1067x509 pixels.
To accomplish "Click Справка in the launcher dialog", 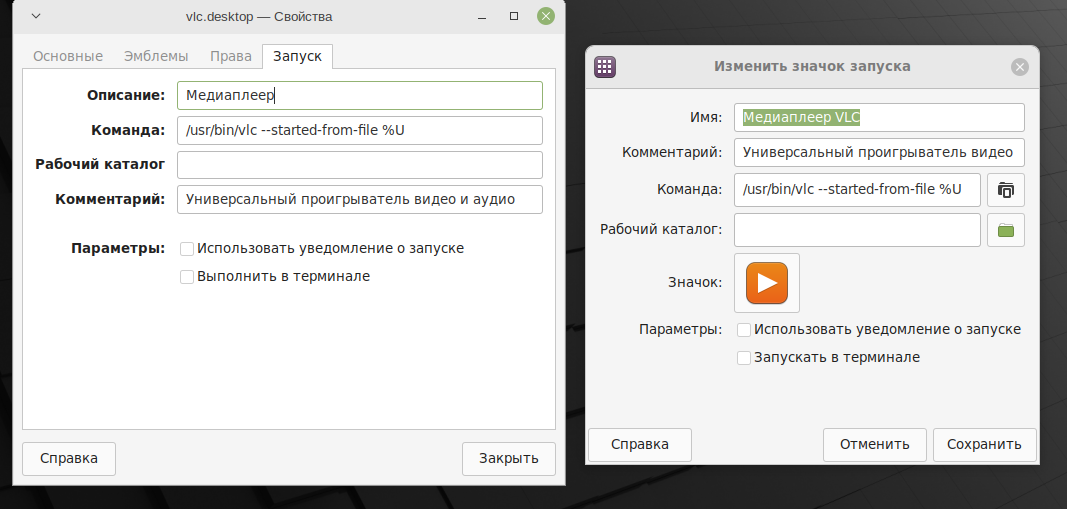I will pos(639,445).
